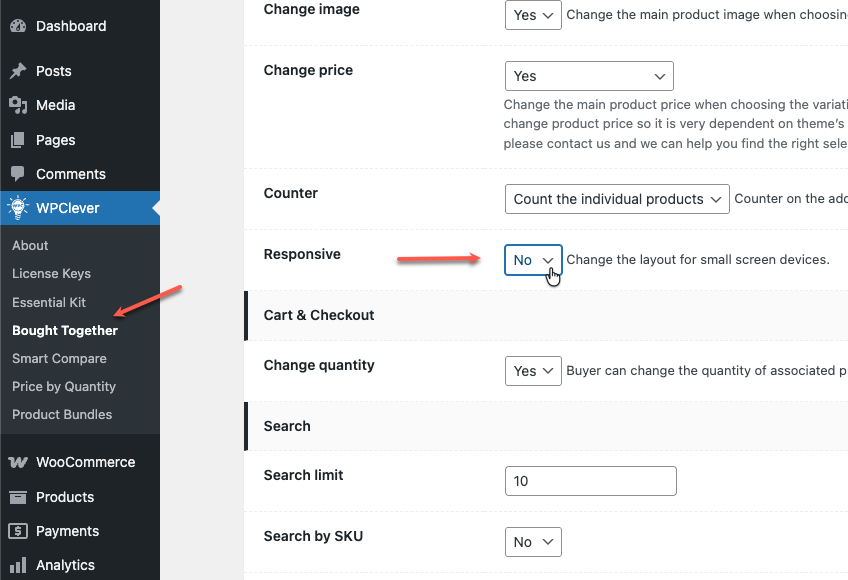This screenshot has height=580, width=848.
Task: Click the WPClever lightbulb icon
Action: pos(18,208)
